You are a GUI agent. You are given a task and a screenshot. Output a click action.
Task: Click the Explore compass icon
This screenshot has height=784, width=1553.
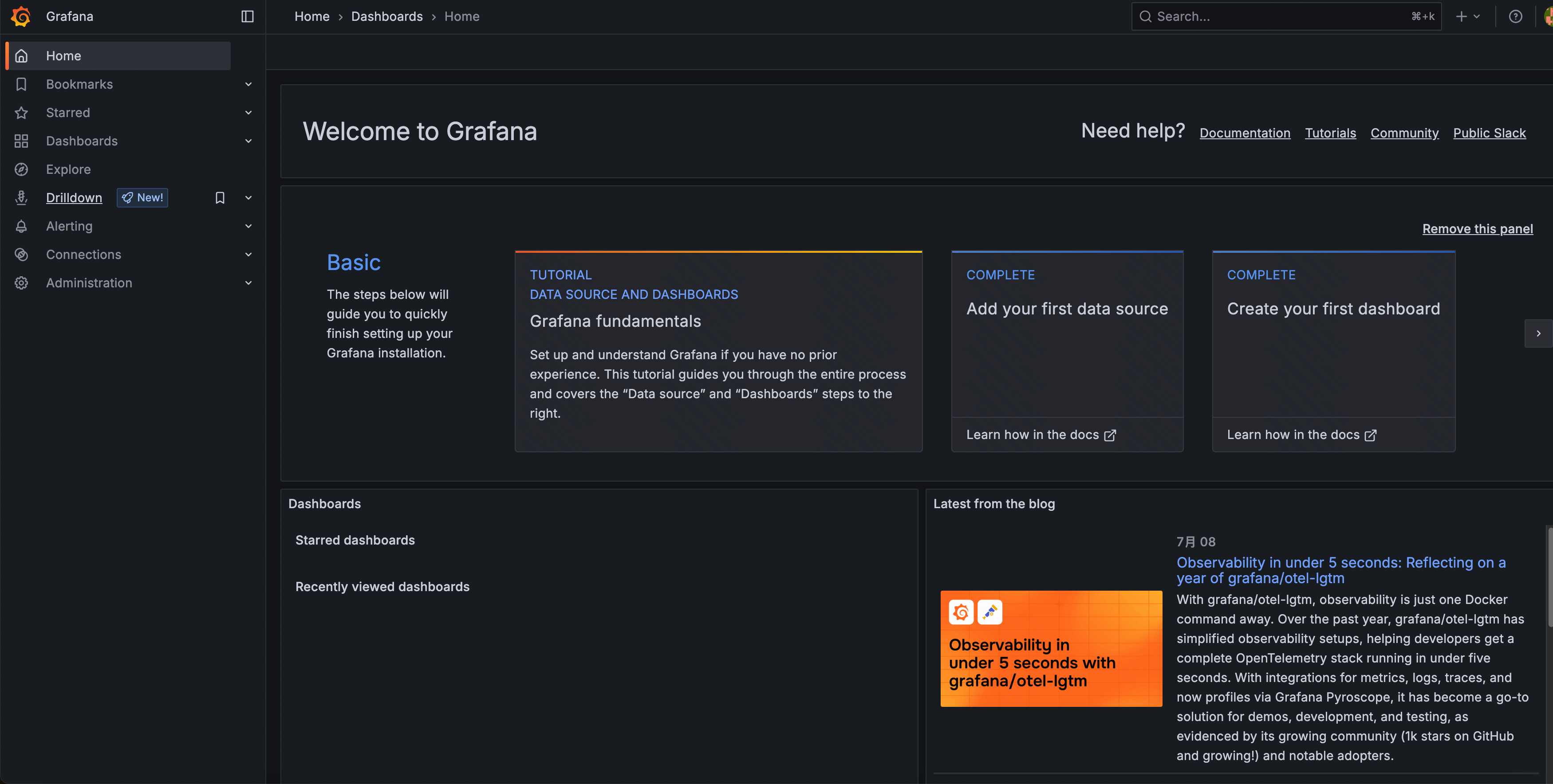21,169
